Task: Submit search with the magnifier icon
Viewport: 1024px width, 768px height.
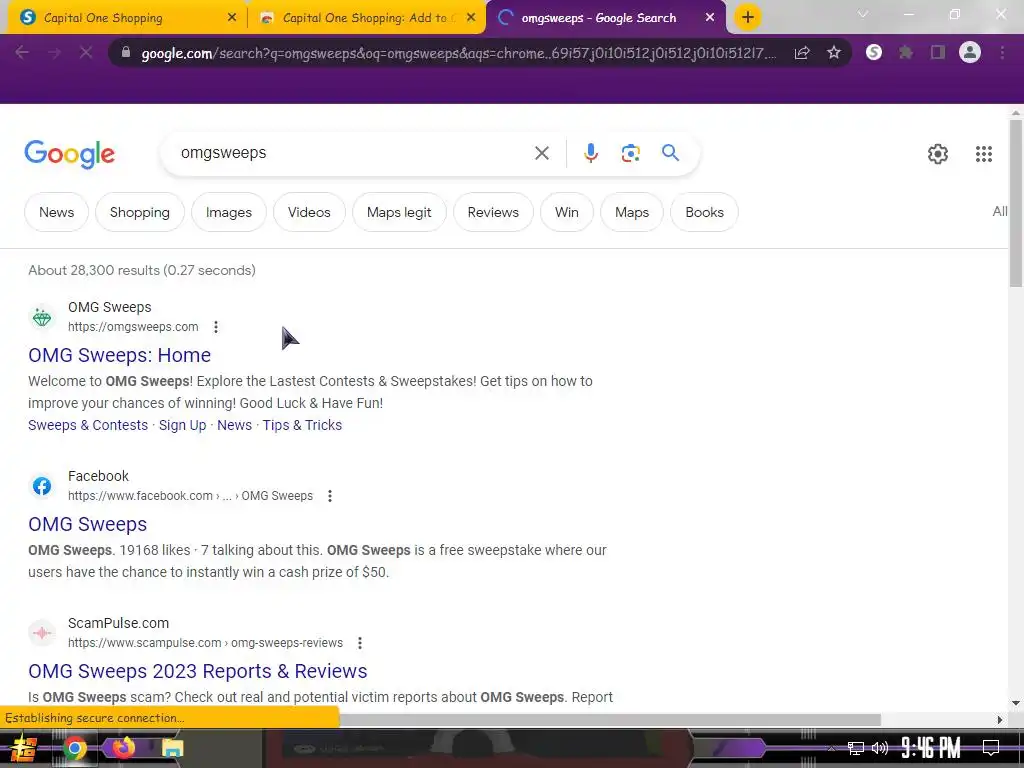Action: pyautogui.click(x=670, y=153)
